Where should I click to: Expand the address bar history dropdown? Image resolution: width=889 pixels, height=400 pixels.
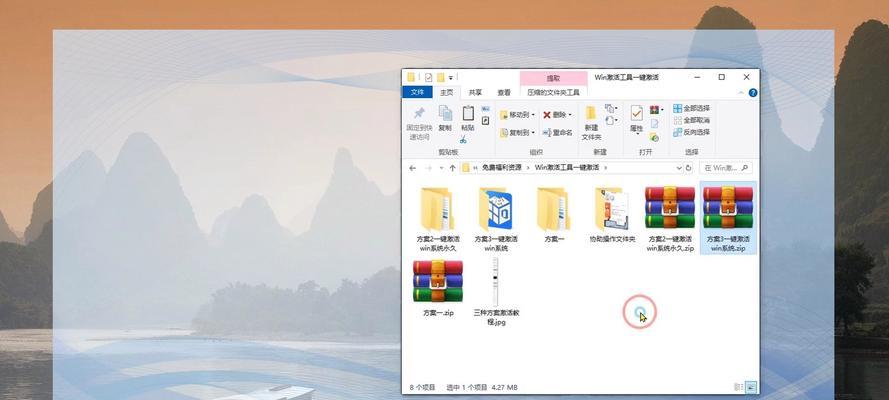pyautogui.click(x=679, y=168)
